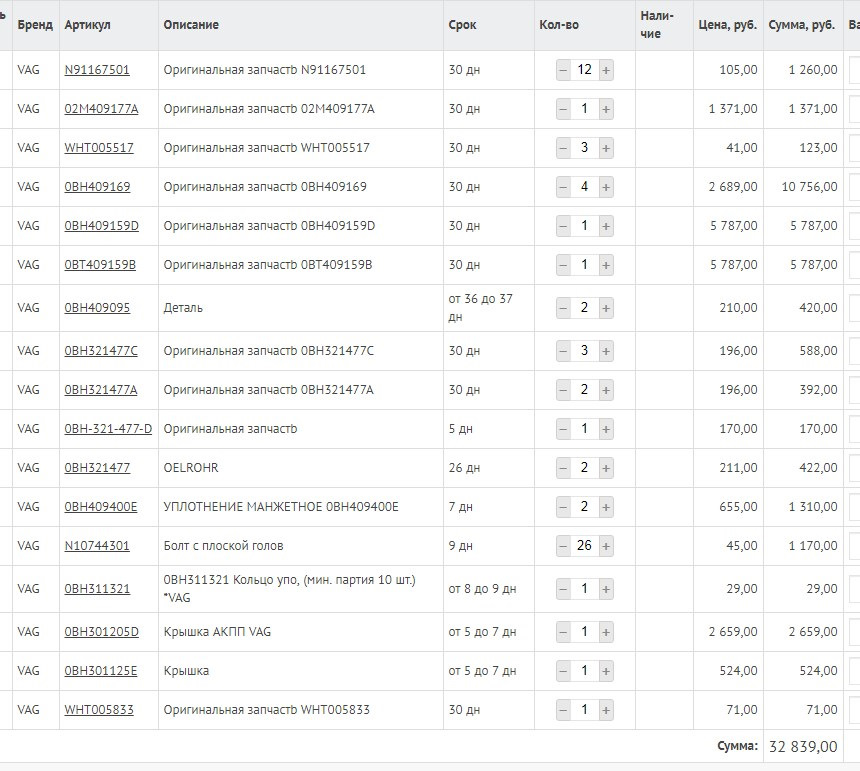Click the 0BH311321 article link
The image size is (860, 771).
pos(97,589)
